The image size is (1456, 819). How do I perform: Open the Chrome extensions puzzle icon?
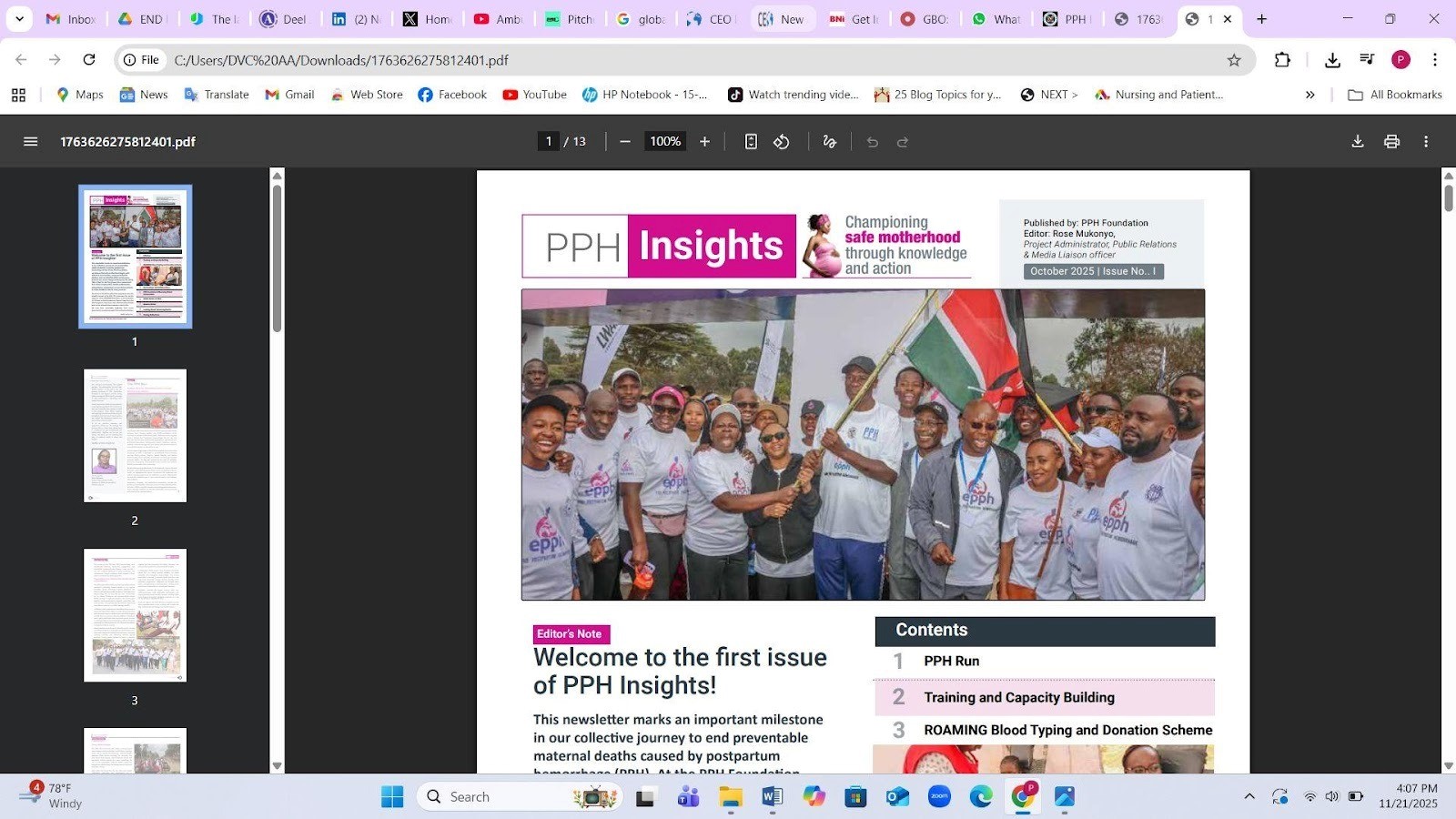tap(1282, 60)
